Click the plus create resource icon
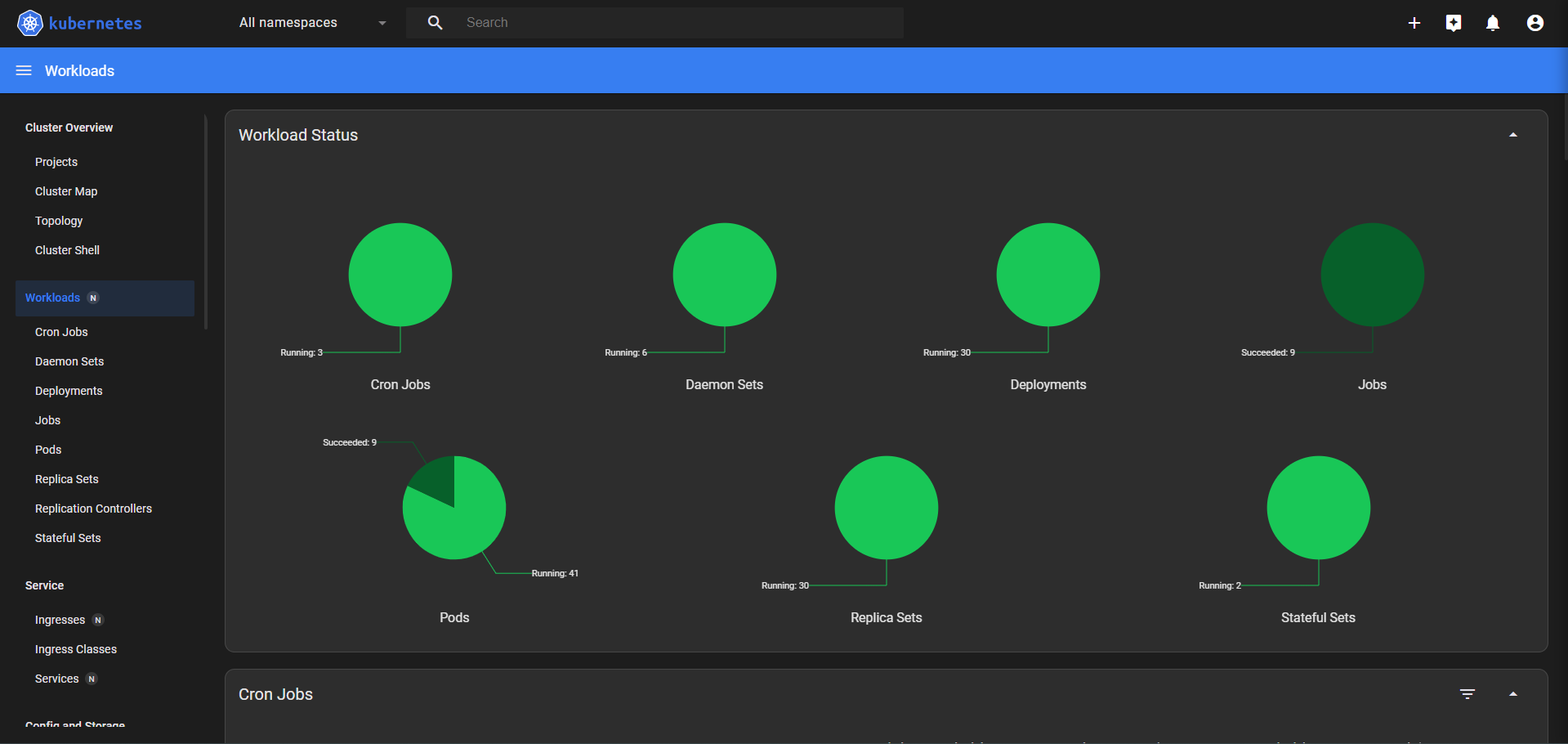The image size is (1568, 744). (x=1414, y=23)
